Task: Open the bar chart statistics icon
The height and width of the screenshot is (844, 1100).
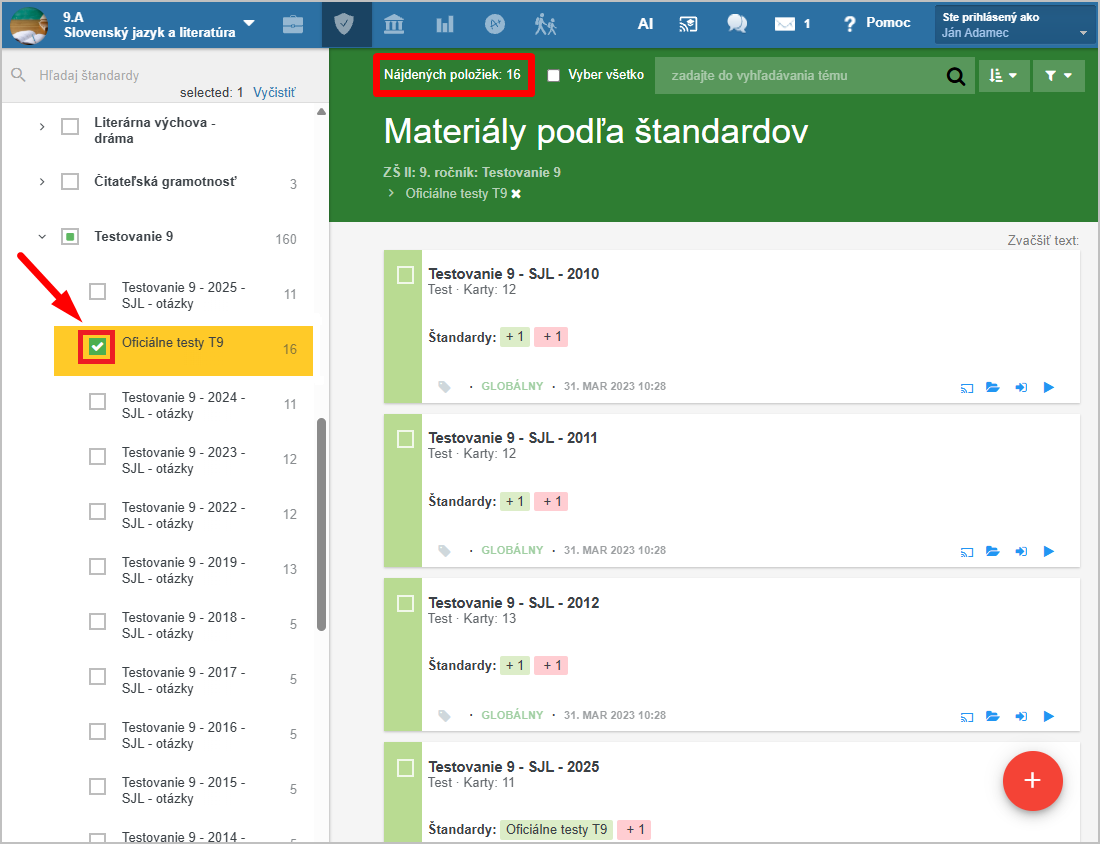Action: point(445,24)
